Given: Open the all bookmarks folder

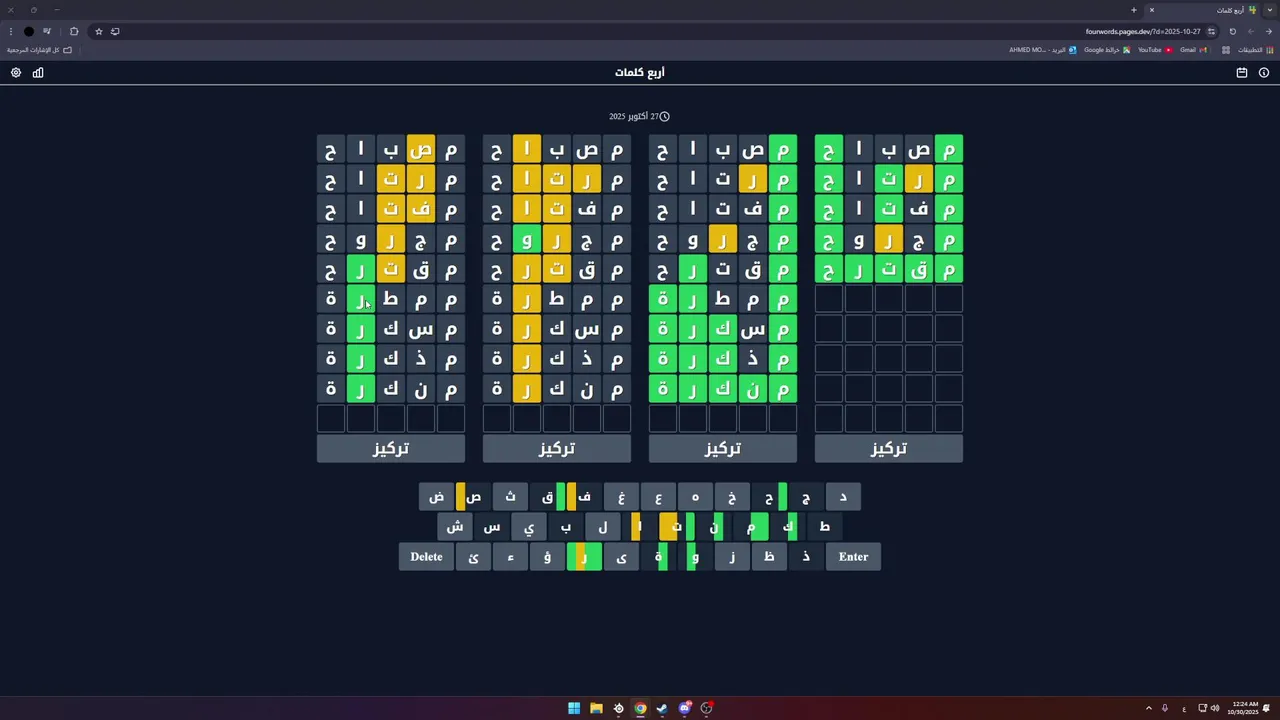Looking at the screenshot, I should click(40, 50).
